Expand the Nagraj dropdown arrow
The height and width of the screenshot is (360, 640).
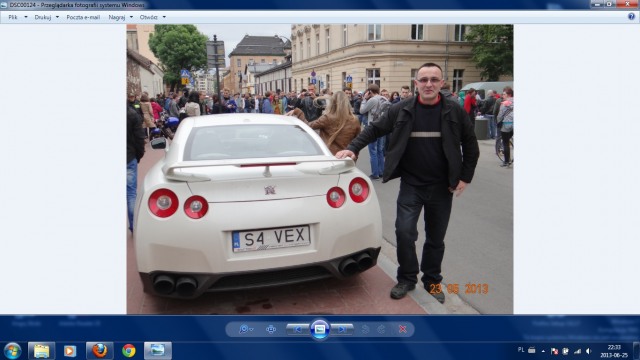point(131,17)
